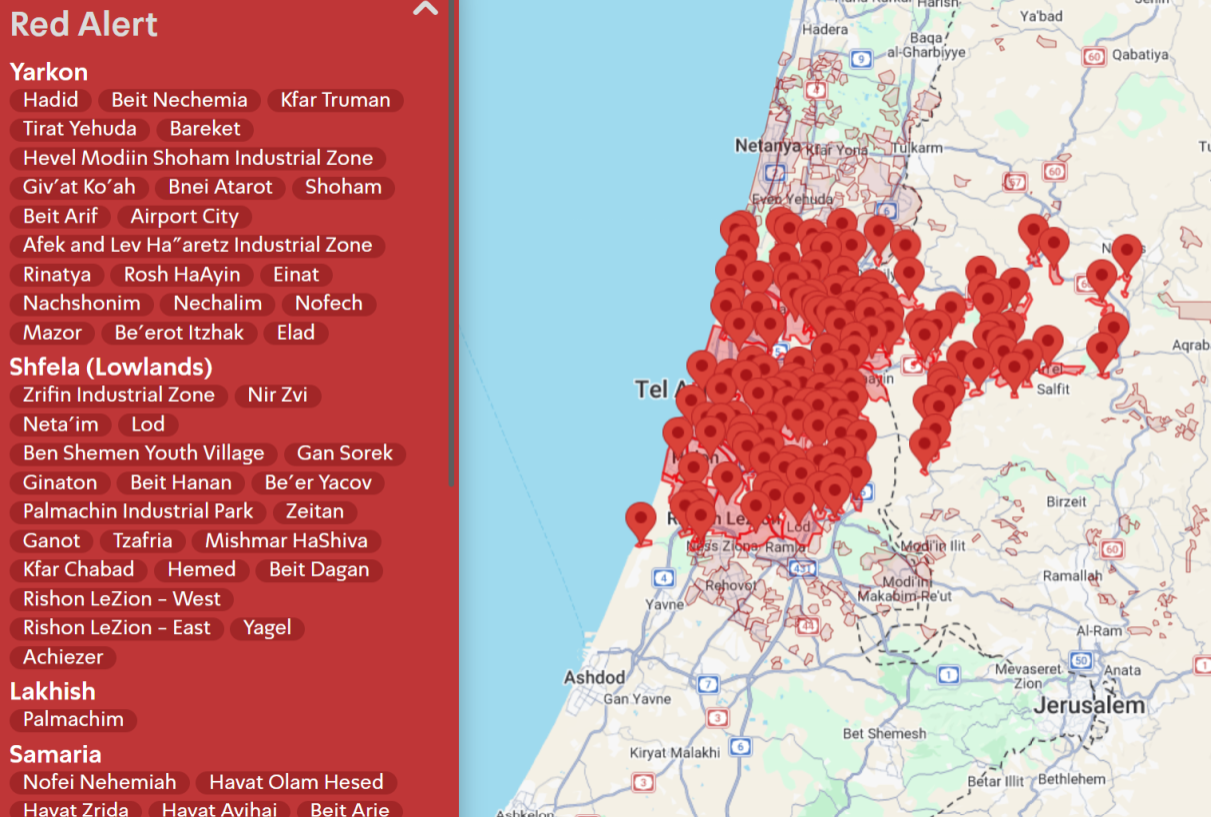Open Hevel Modiin Shoham Industrial Zone tag
The image size is (1211, 817).
pyautogui.click(x=198, y=158)
